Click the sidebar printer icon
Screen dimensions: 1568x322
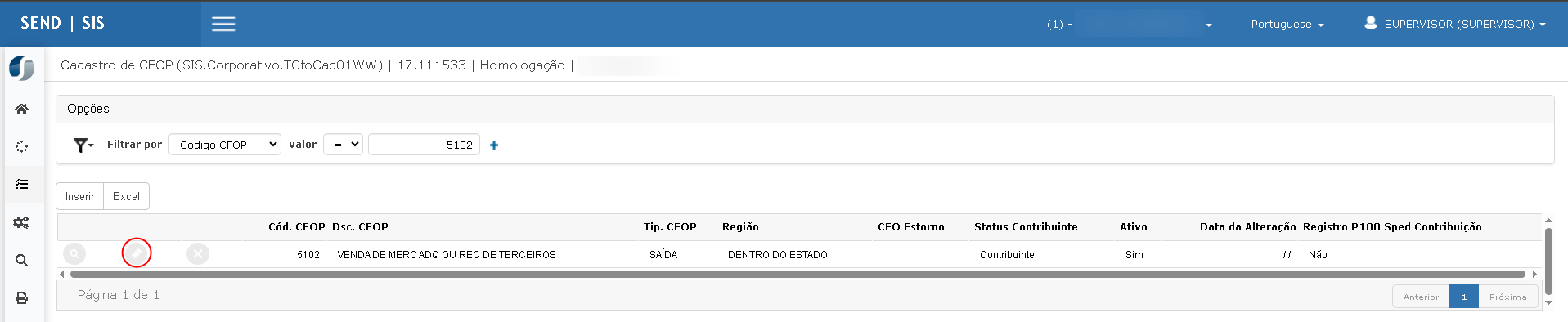pos(22,297)
